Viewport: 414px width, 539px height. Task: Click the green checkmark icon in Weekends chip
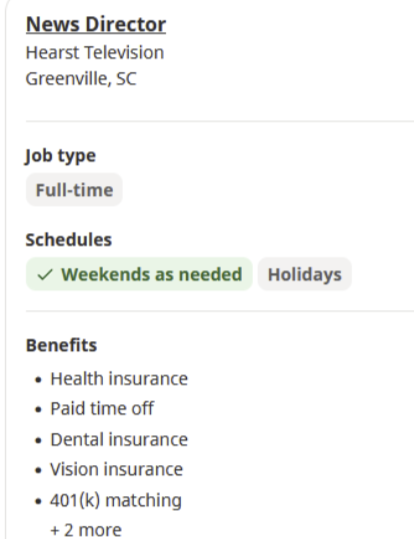coord(45,274)
